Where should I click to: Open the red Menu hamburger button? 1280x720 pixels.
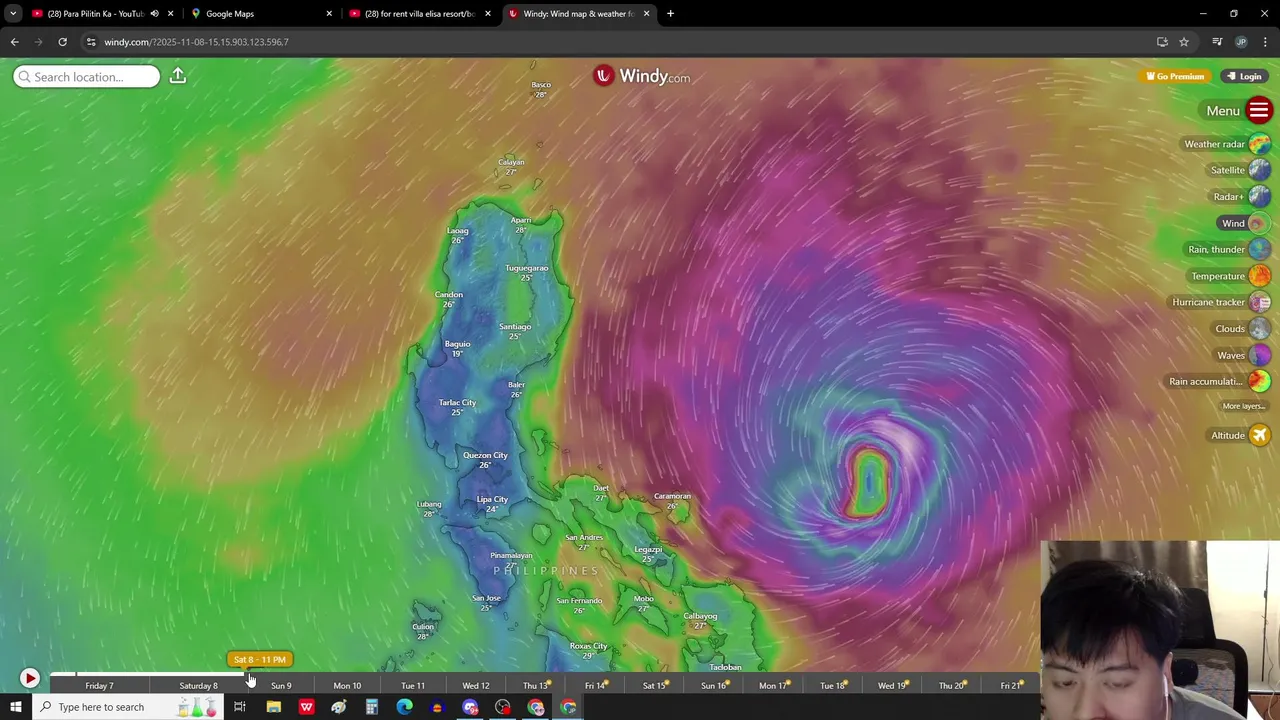click(1259, 111)
